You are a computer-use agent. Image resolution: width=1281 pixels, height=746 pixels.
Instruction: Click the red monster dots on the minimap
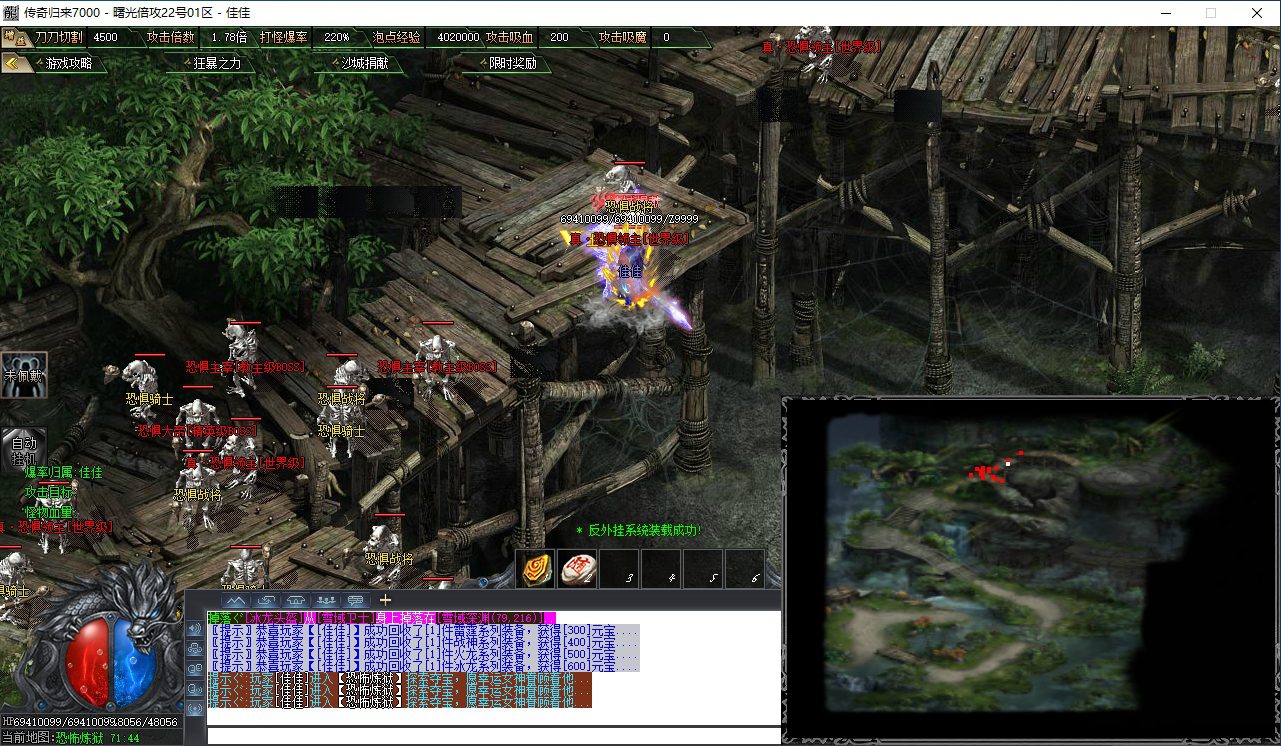click(x=987, y=471)
